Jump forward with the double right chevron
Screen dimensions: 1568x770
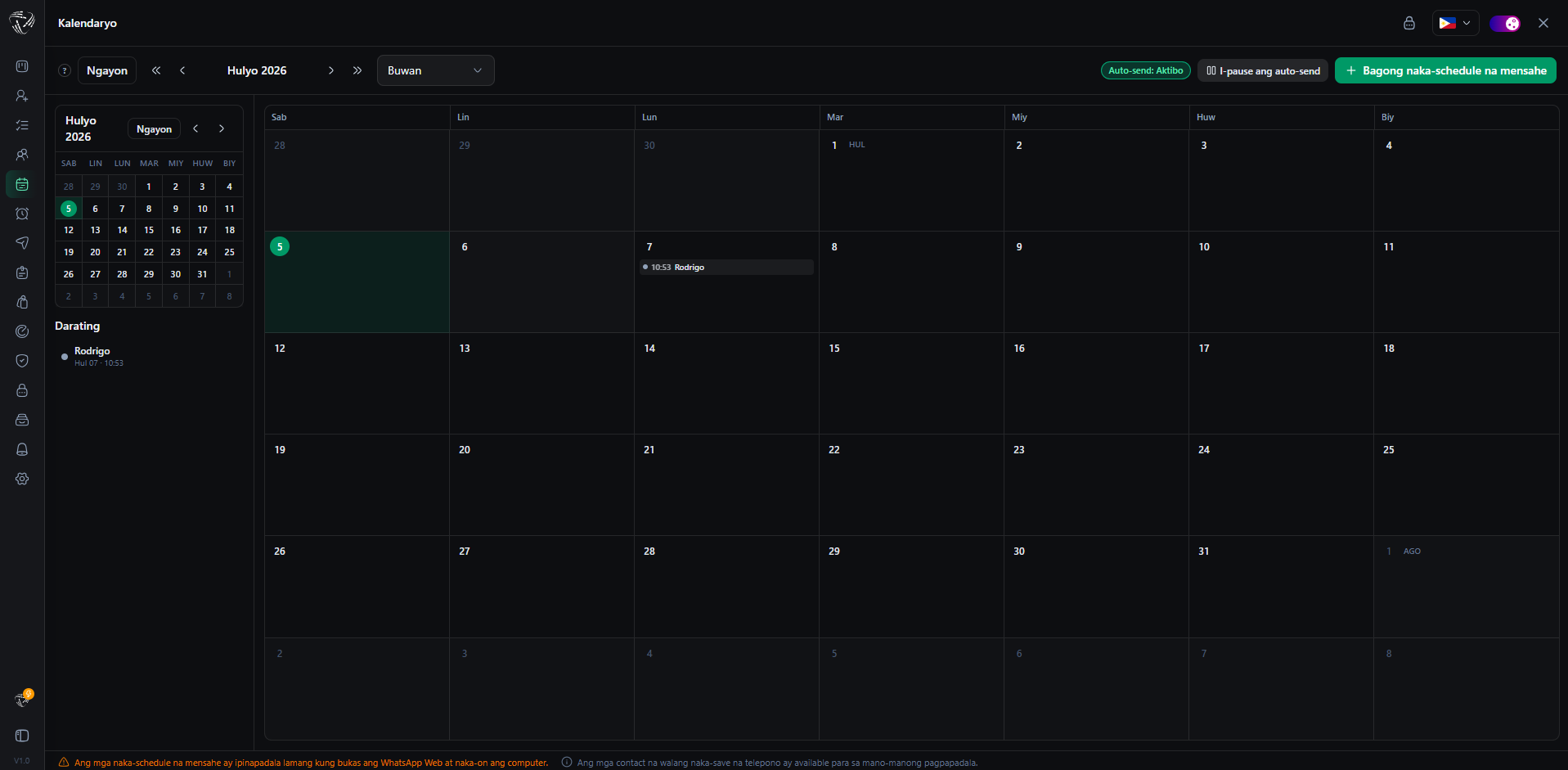pos(357,70)
